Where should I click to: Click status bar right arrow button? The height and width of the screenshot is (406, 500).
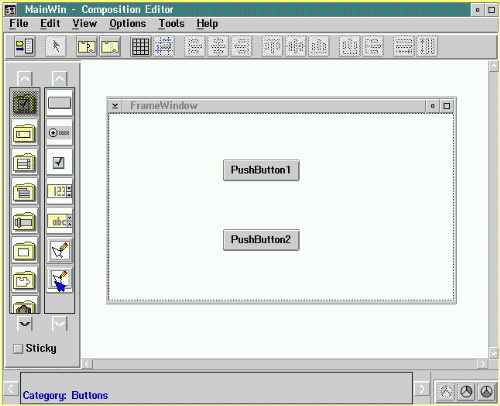click(x=422, y=388)
